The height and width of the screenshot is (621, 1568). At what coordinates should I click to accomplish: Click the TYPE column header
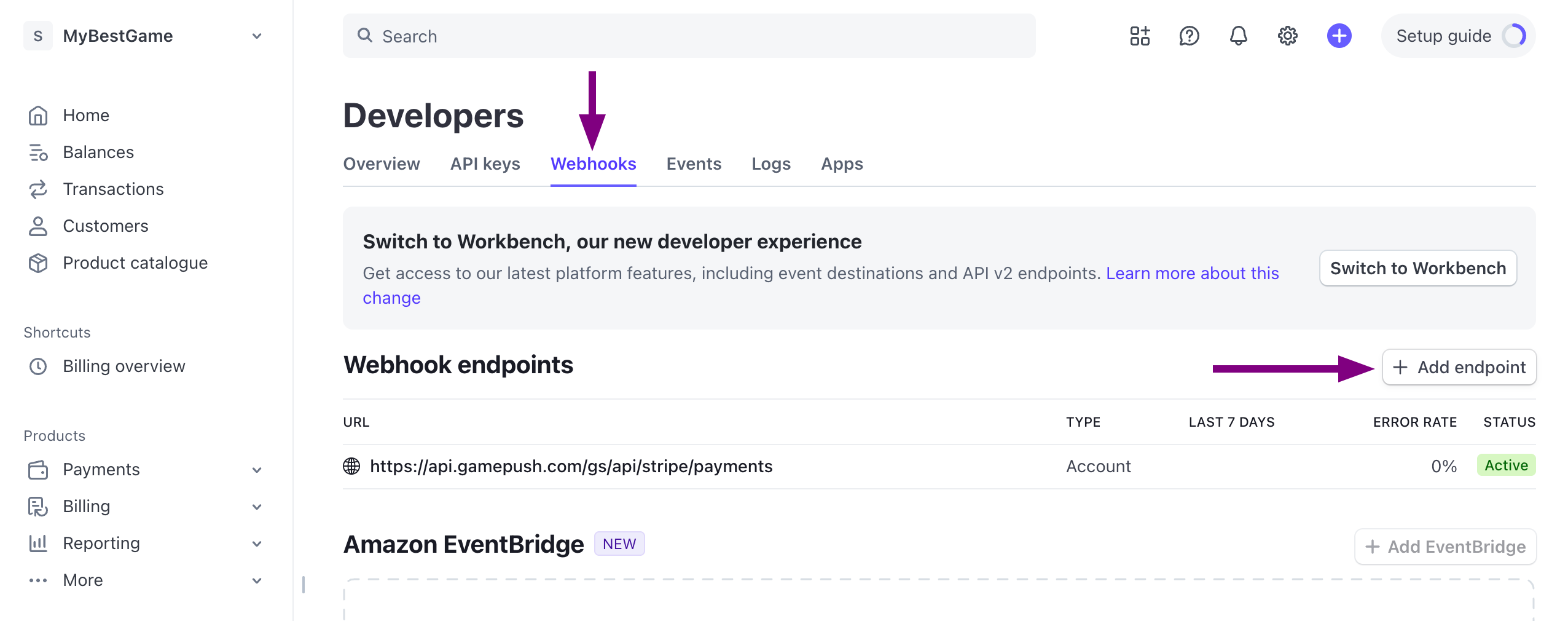[1083, 422]
